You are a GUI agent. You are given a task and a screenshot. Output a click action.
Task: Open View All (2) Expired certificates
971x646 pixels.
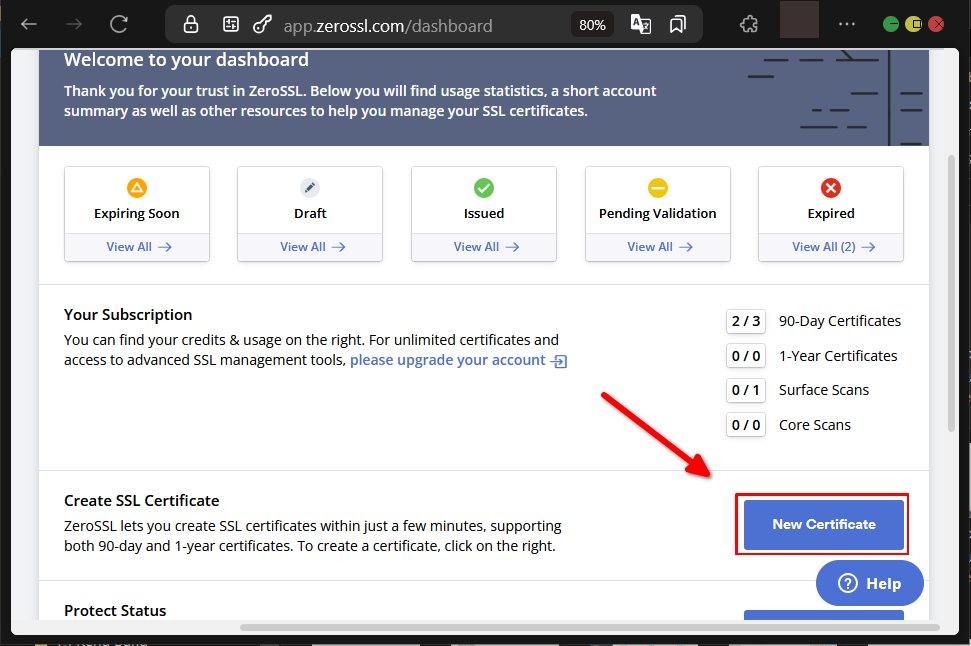(834, 247)
